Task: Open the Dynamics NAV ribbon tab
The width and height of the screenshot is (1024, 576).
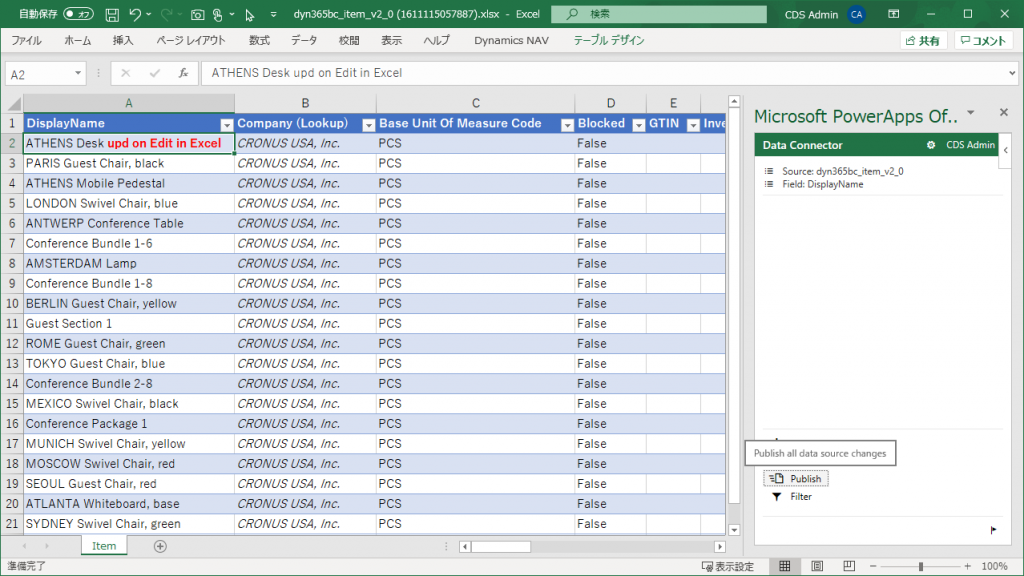Action: pyautogui.click(x=511, y=40)
